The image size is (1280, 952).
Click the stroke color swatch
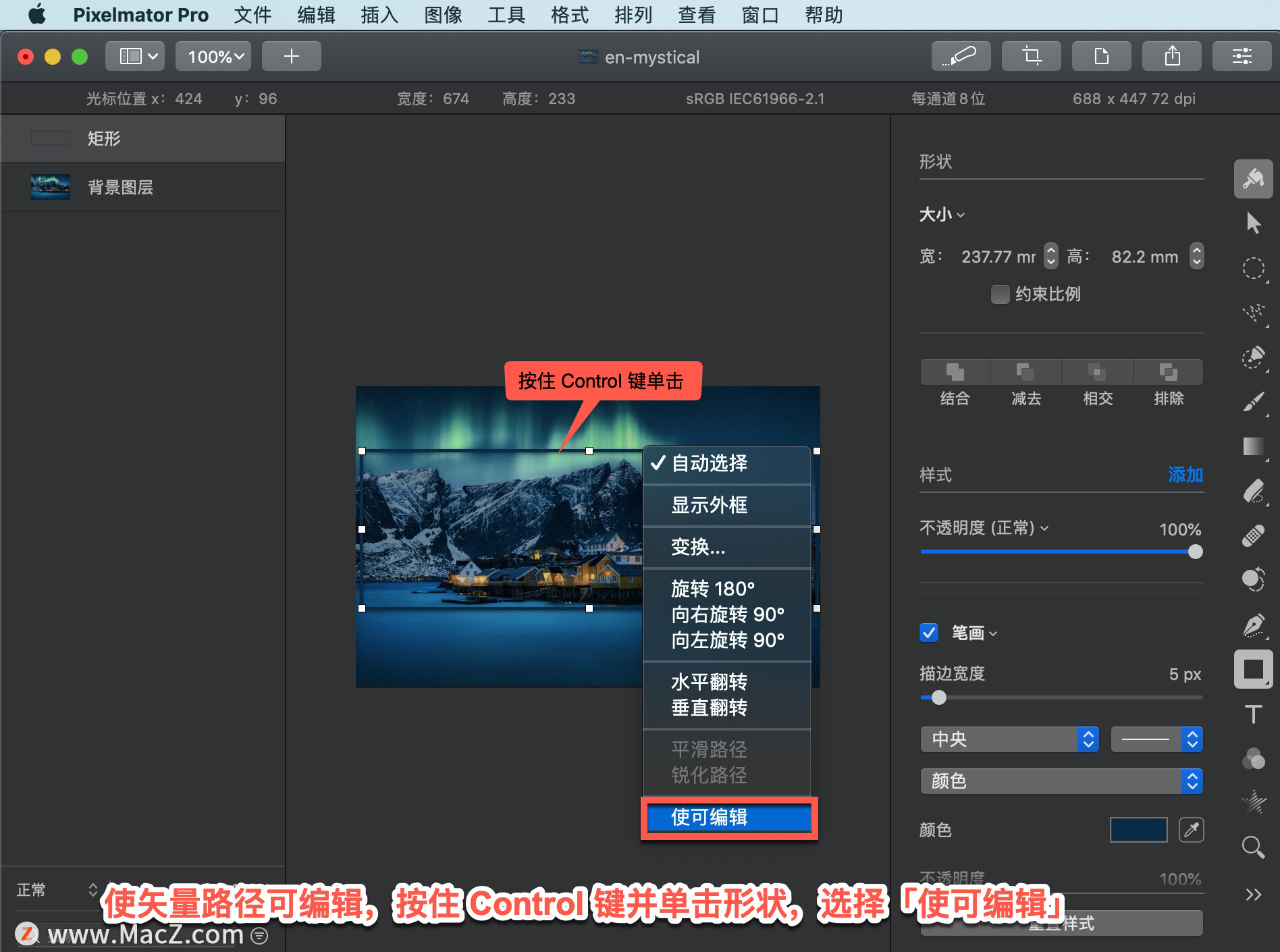coord(1138,830)
